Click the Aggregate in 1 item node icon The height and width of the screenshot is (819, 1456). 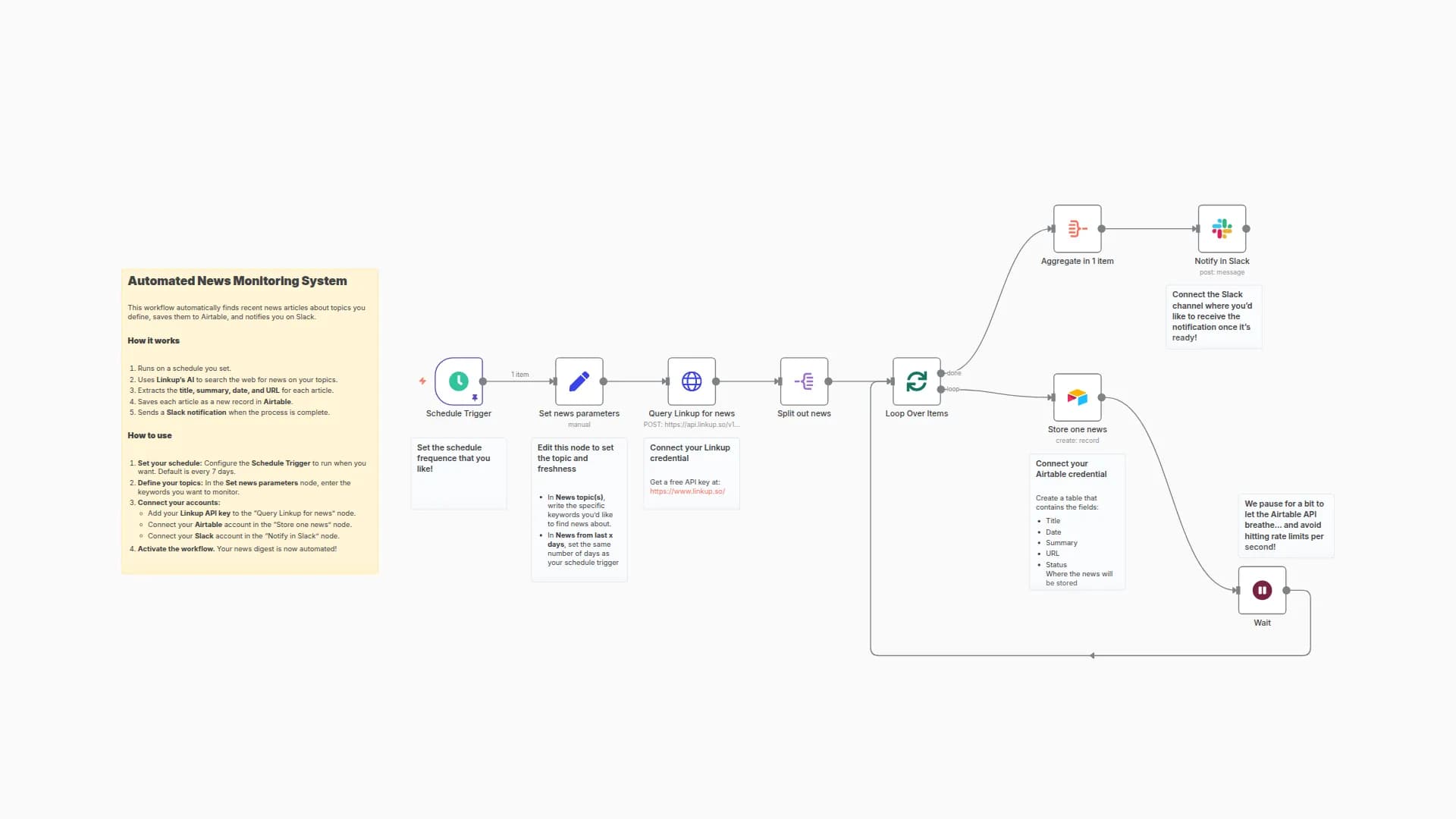click(x=1077, y=228)
